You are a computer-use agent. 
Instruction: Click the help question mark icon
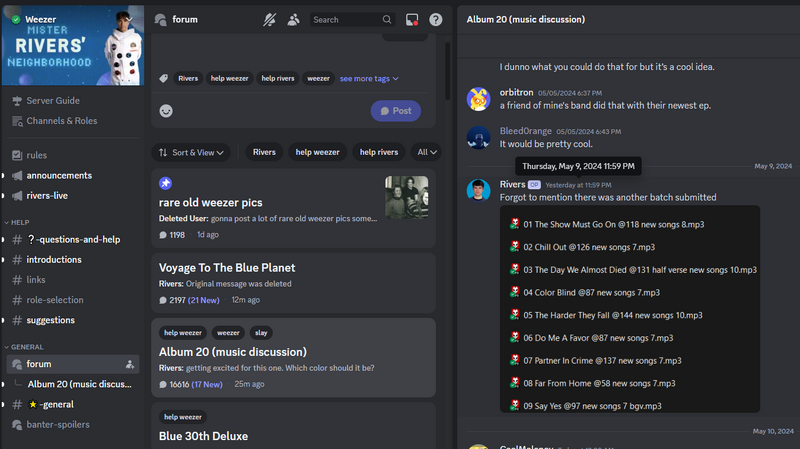pos(436,19)
